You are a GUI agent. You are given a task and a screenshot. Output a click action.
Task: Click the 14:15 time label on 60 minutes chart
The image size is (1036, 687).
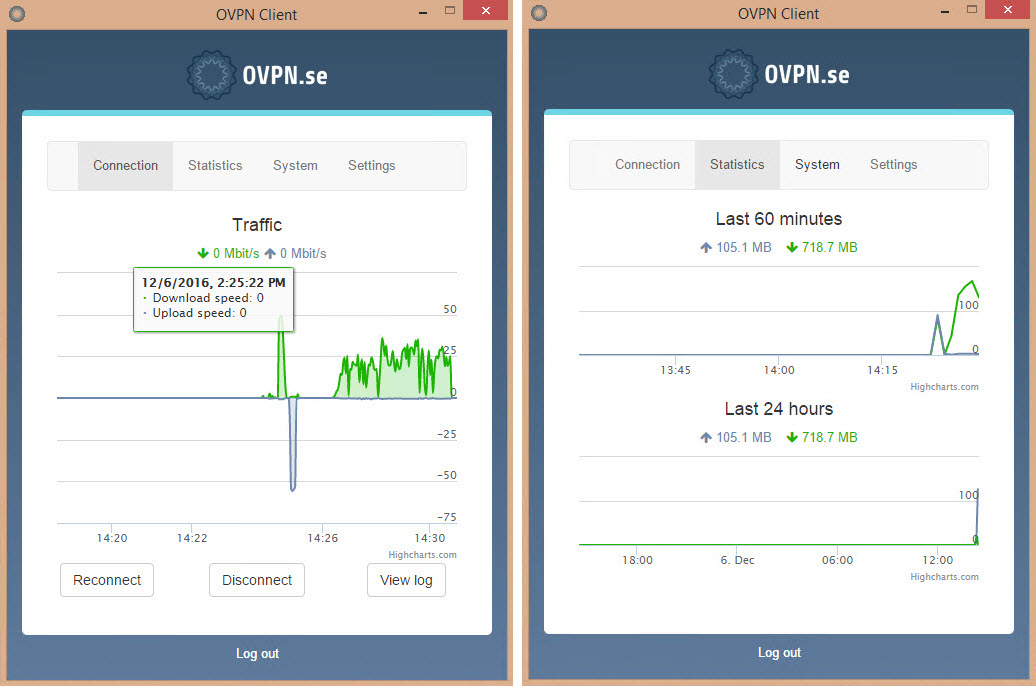[883, 371]
